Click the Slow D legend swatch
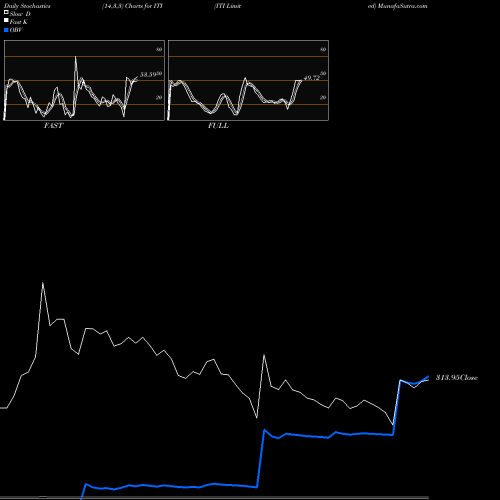Viewport: 500px width, 500px height. 6,12
